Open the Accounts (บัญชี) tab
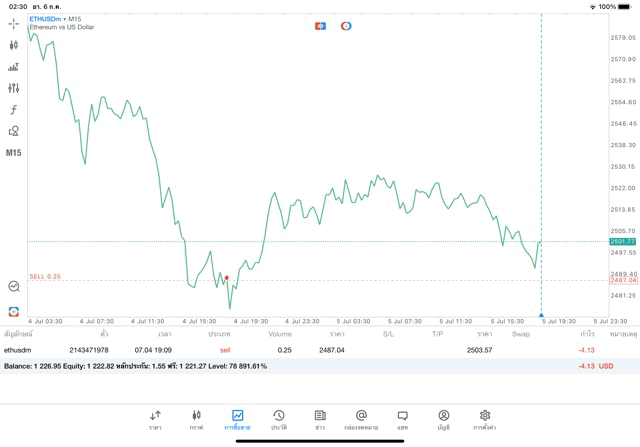Image resolution: width=640 pixels, height=447 pixels. [x=443, y=419]
